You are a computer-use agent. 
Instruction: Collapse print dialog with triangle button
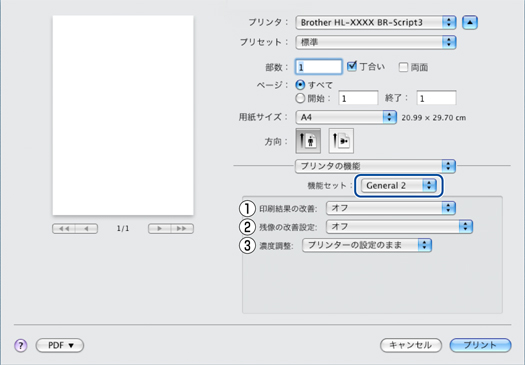pyautogui.click(x=470, y=22)
